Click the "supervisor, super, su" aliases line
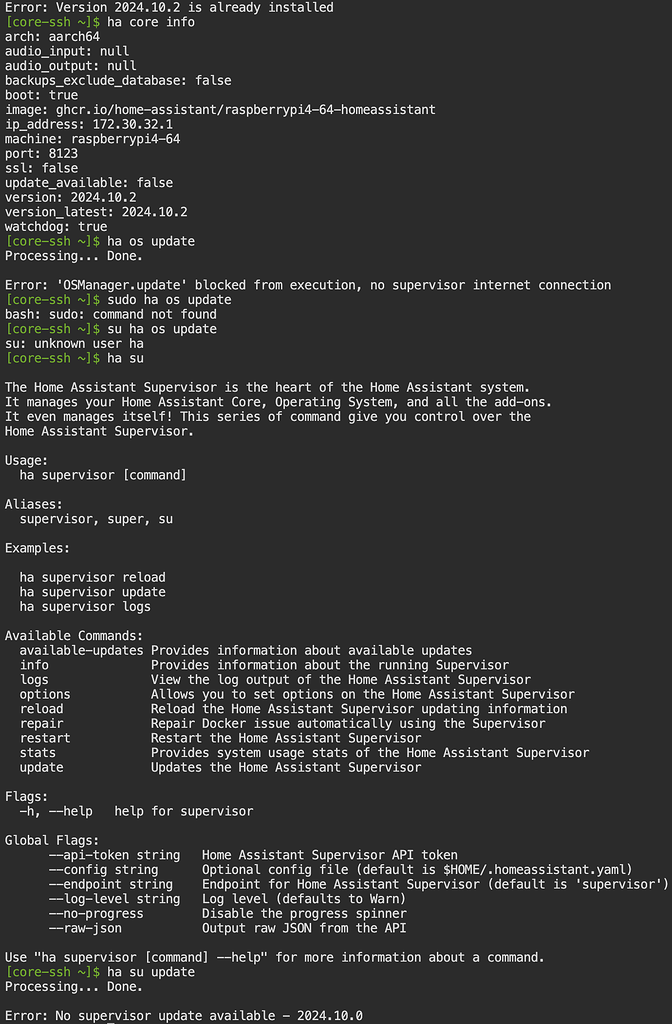Viewport: 672px width, 1024px height. [x=95, y=519]
